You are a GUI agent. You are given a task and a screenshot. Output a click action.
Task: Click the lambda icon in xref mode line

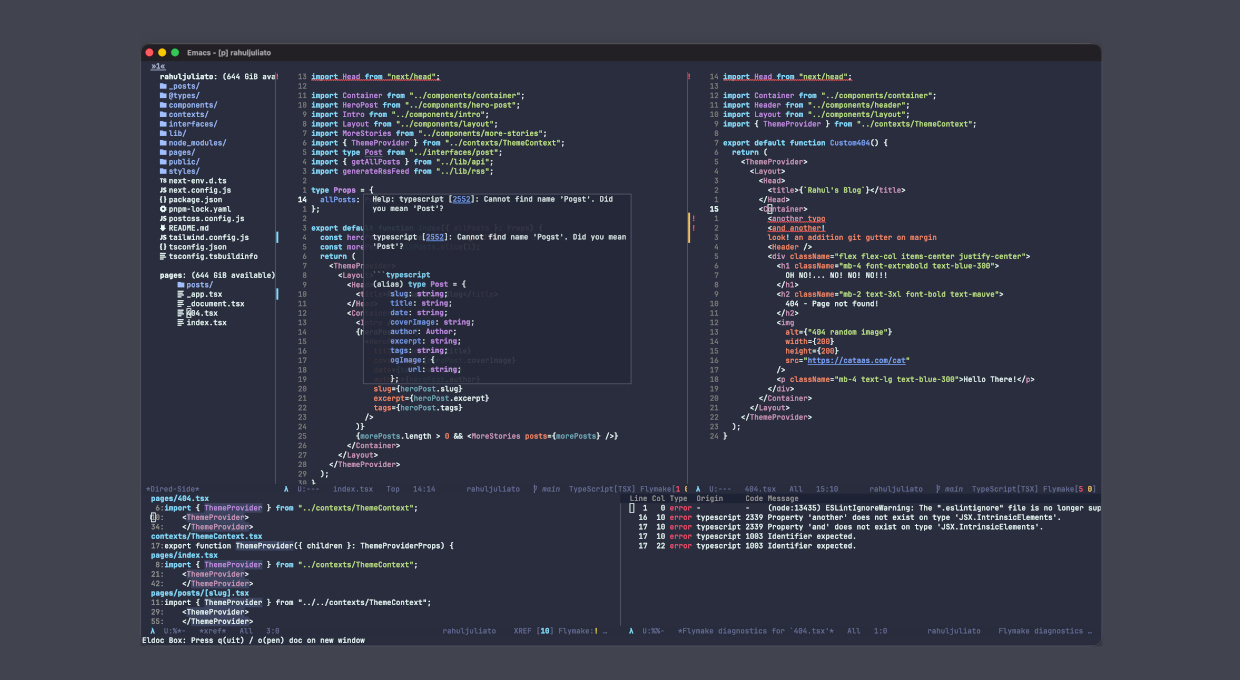(153, 631)
